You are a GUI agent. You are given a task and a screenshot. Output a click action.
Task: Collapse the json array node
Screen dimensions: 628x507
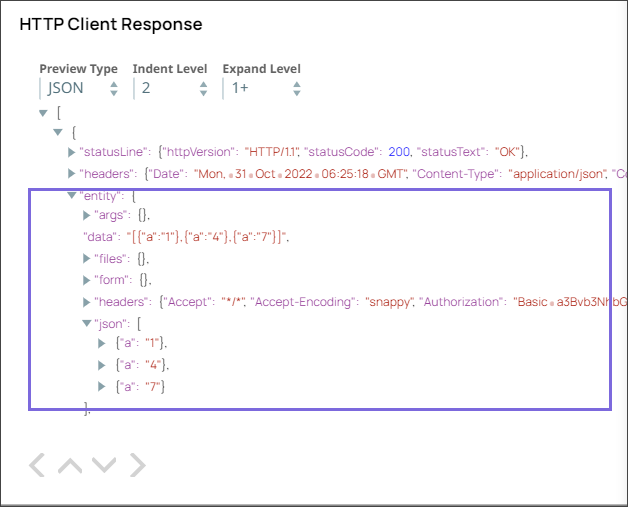point(86,323)
